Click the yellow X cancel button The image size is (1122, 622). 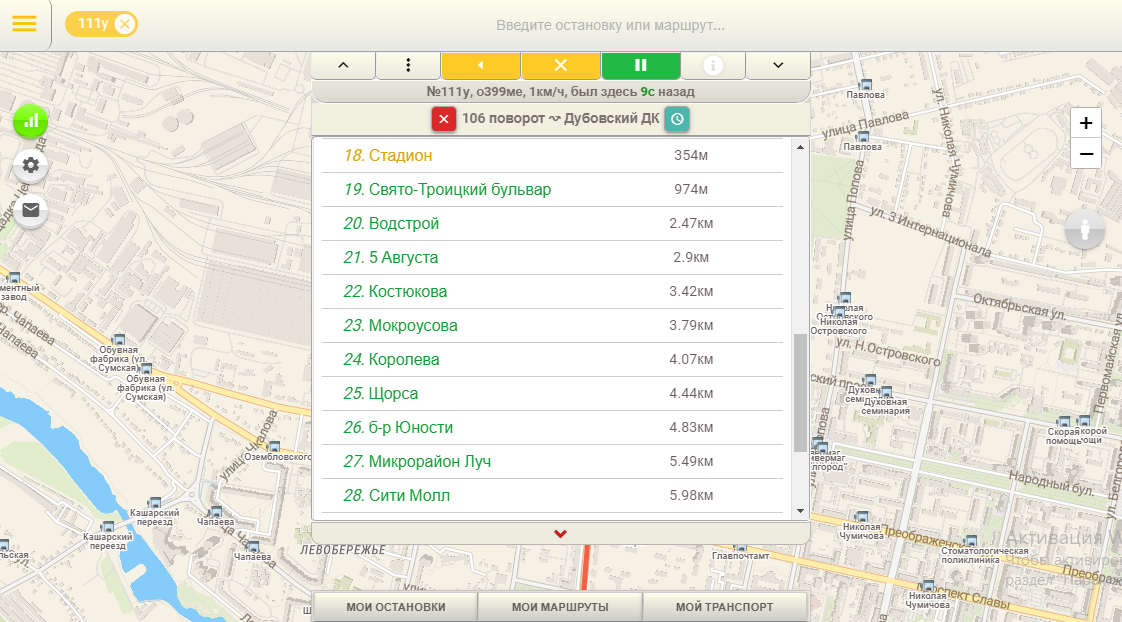tap(560, 65)
